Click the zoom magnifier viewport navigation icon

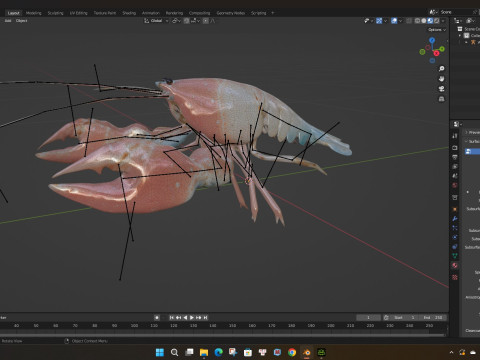click(x=442, y=69)
